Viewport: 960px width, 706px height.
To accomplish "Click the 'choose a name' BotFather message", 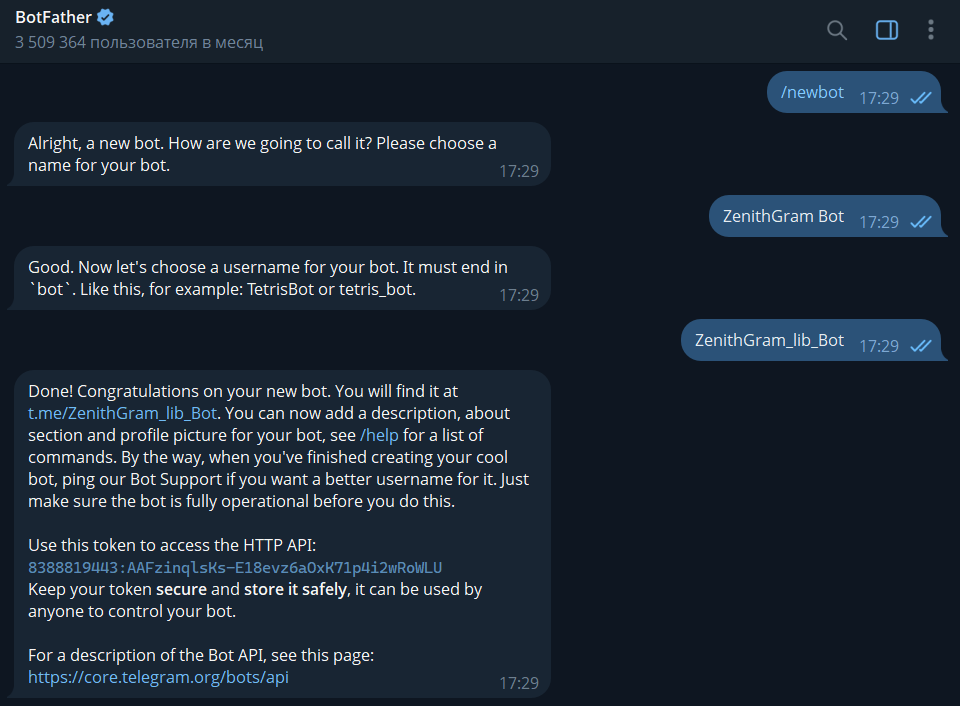I will 262,154.
